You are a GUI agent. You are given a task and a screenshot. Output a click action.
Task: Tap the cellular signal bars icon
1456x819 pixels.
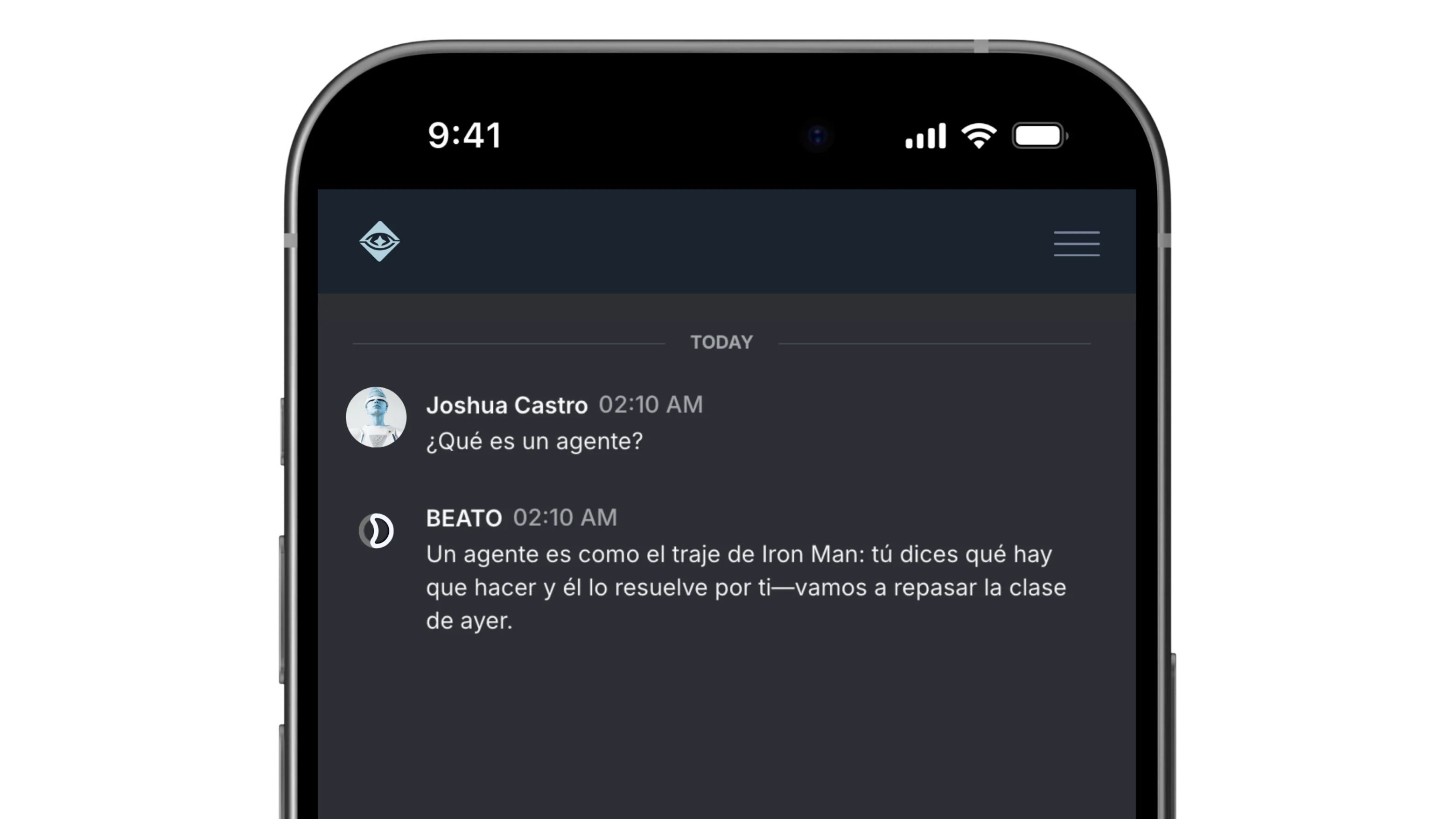point(925,136)
